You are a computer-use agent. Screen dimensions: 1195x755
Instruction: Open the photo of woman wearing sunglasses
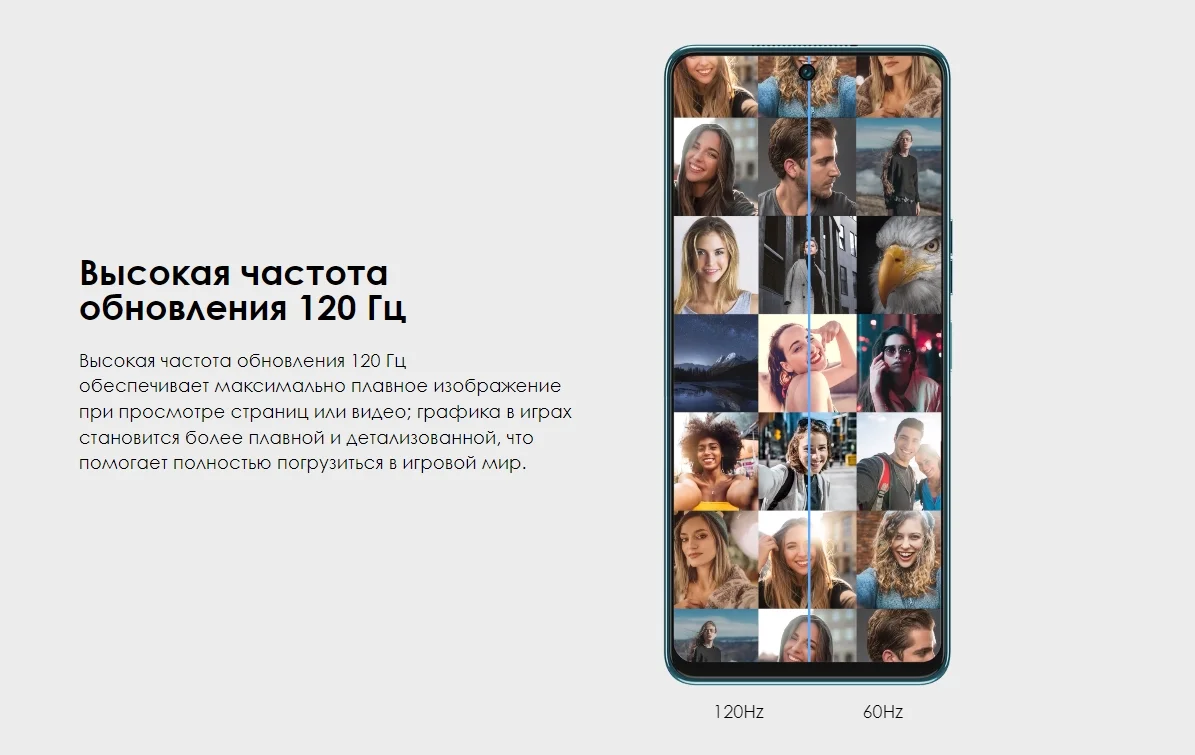(899, 363)
